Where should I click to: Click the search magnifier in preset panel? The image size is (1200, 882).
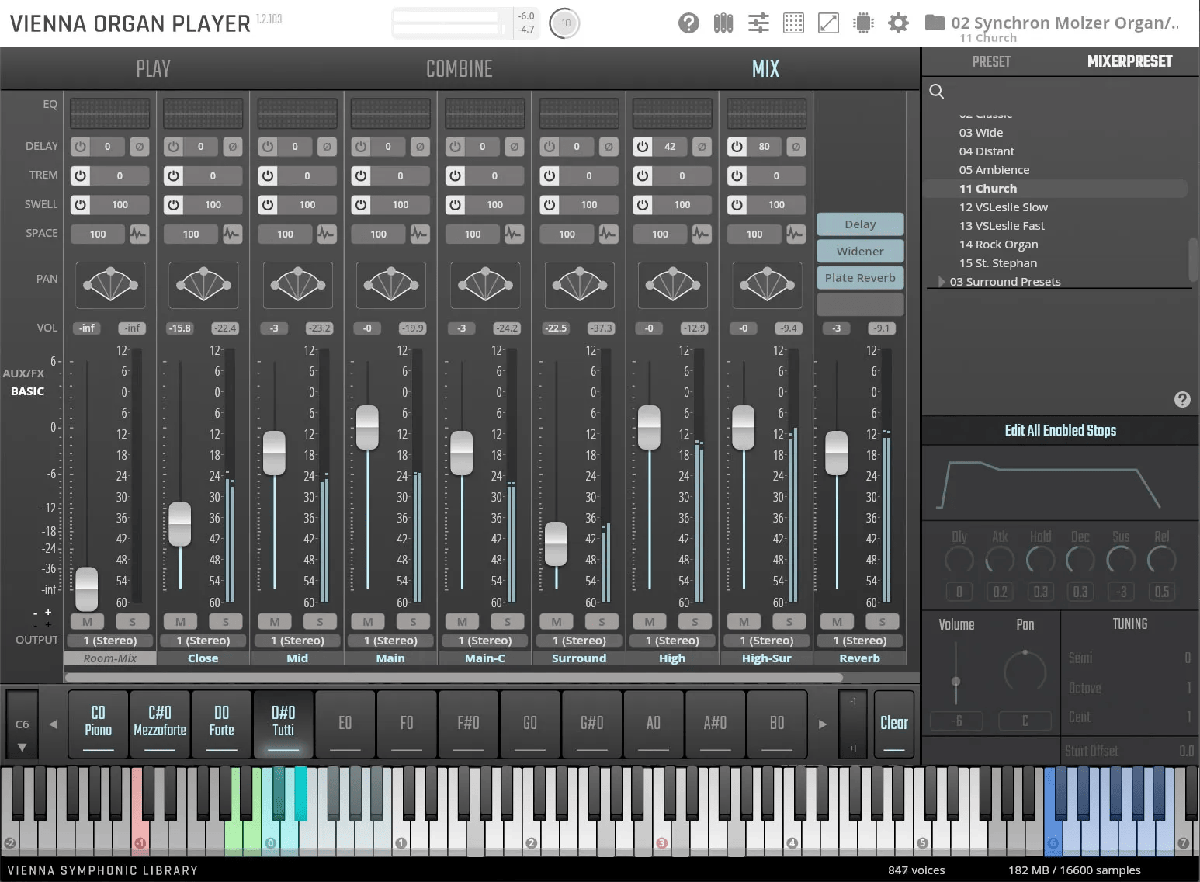click(937, 92)
